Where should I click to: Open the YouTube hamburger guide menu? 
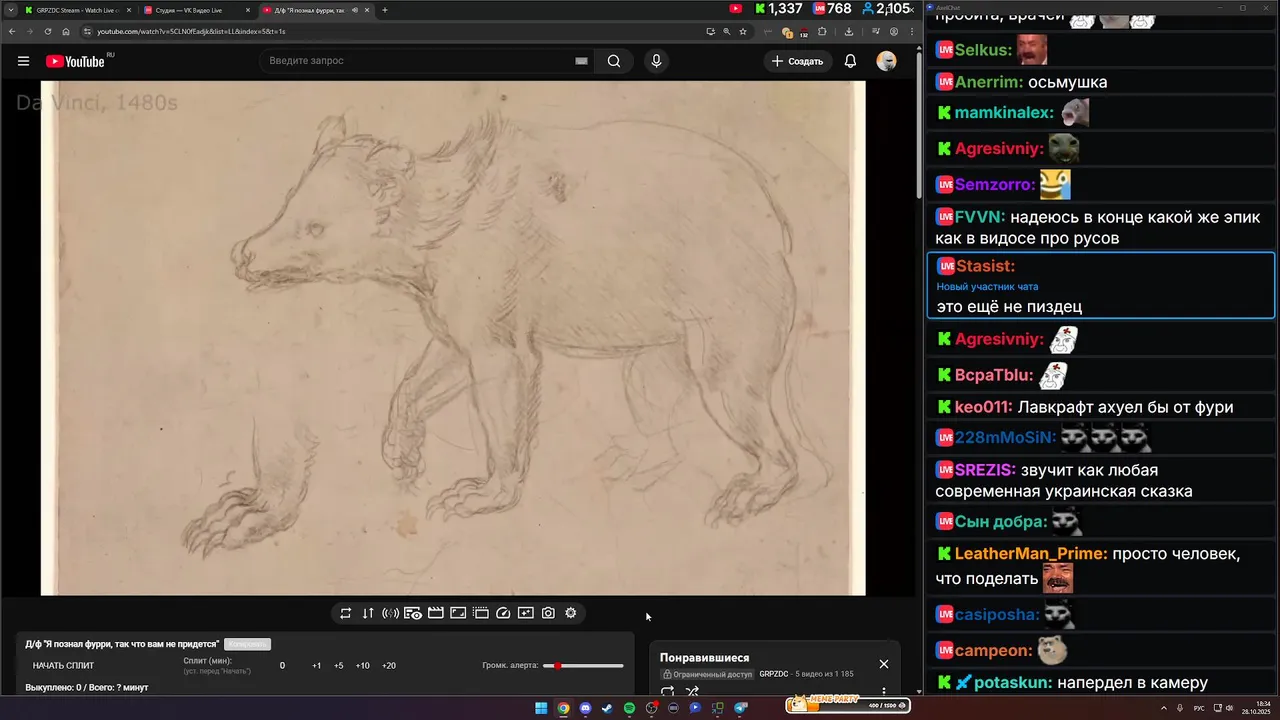tap(23, 61)
